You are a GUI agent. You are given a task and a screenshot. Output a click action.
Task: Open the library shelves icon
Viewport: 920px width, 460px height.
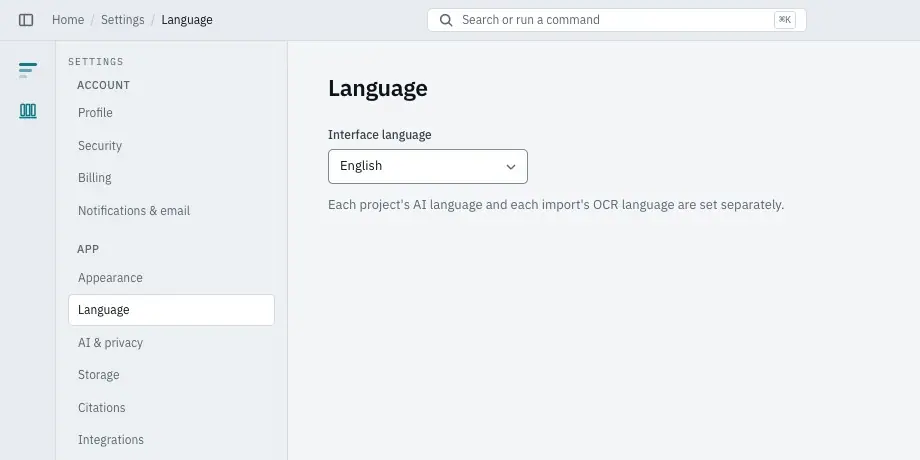28,111
